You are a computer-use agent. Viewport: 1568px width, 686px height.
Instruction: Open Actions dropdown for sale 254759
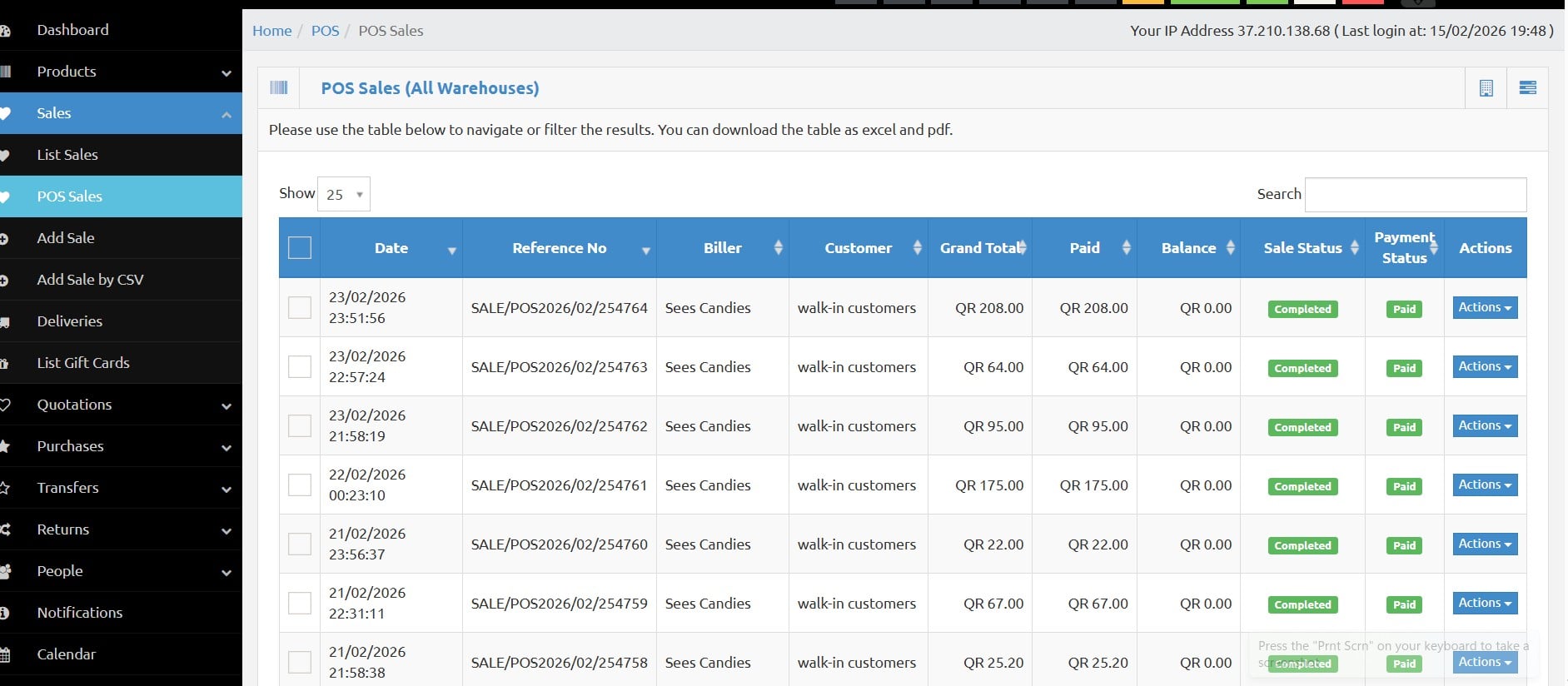[1485, 603]
